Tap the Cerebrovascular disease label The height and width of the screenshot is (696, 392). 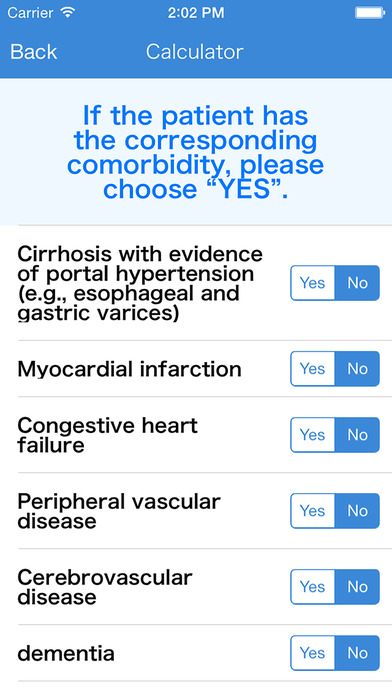click(x=105, y=587)
